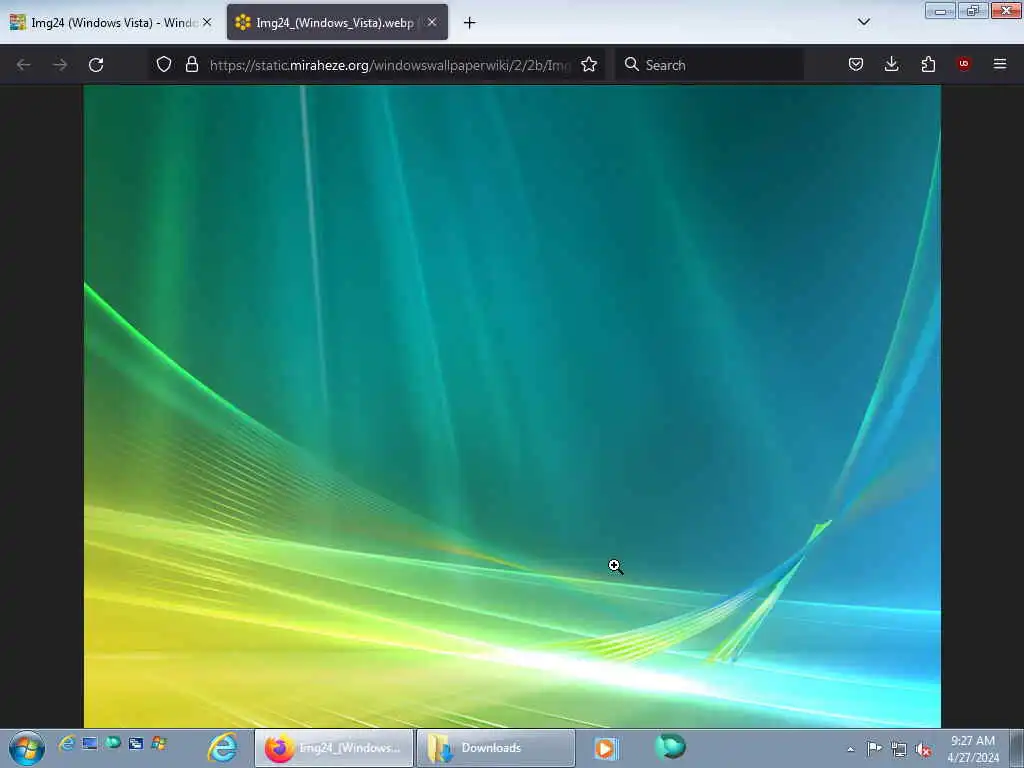The width and height of the screenshot is (1024, 768).
Task: Open the green globe app on taskbar
Action: point(671,746)
